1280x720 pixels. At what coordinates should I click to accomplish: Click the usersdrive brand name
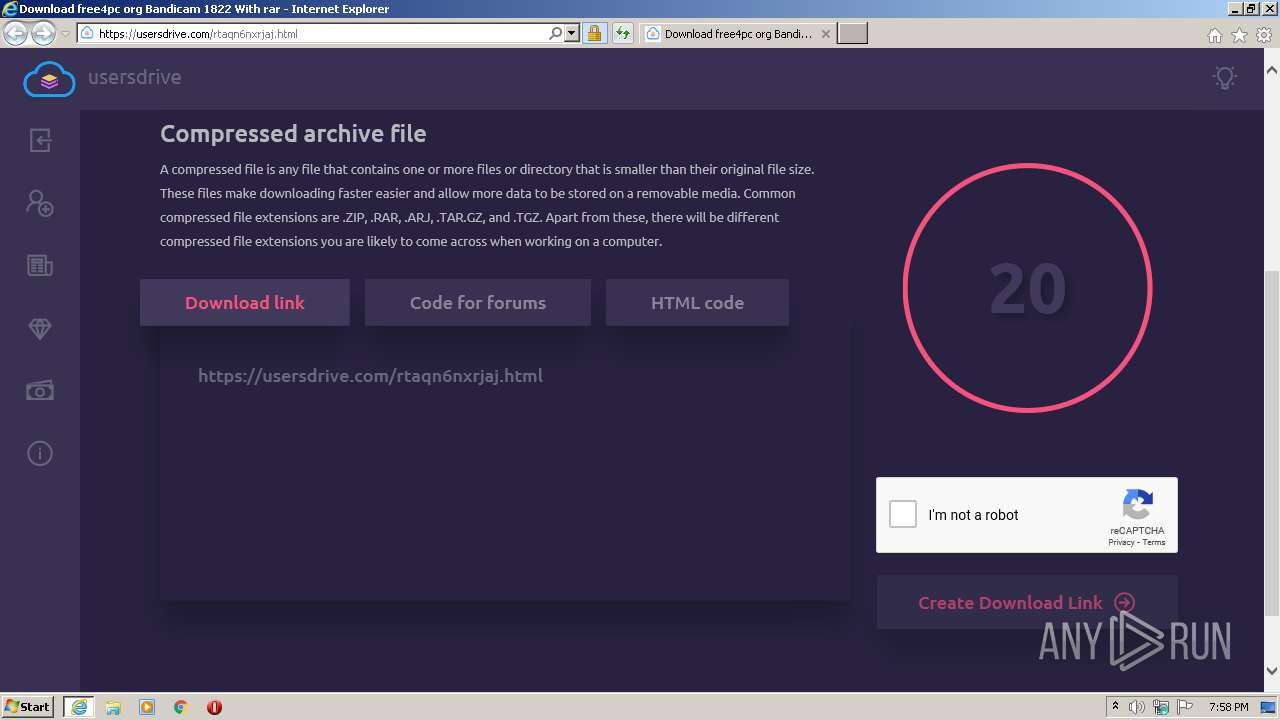click(134, 77)
